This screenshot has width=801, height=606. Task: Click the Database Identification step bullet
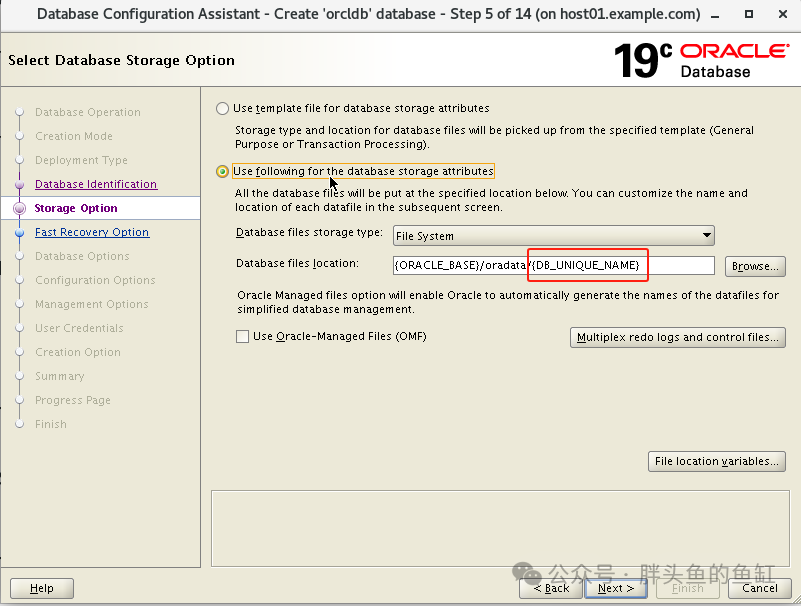[x=19, y=184]
